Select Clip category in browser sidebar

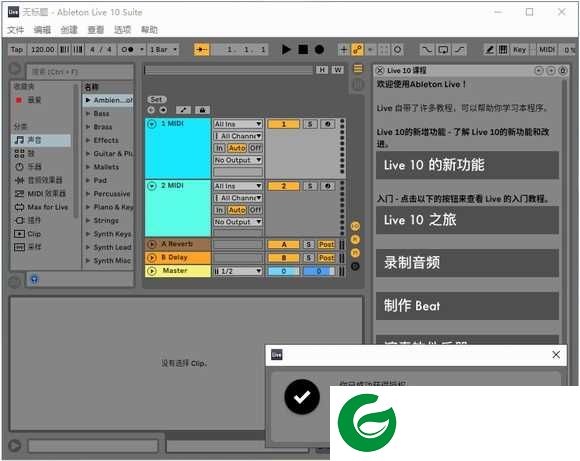click(28, 233)
